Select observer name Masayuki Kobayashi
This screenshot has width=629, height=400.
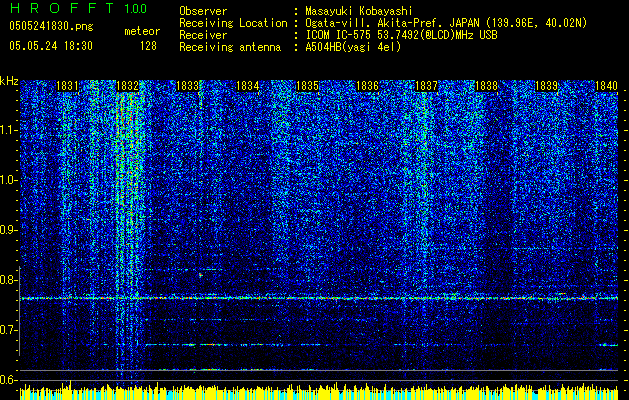[x=359, y=11]
